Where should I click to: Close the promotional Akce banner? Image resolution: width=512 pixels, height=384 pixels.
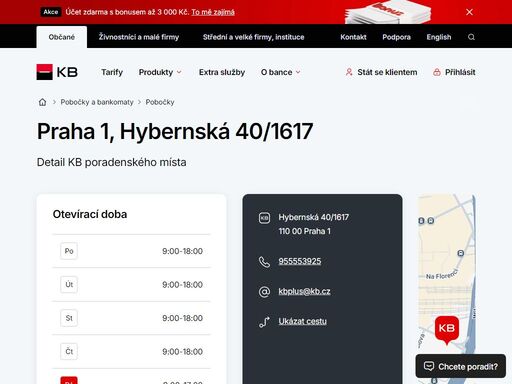(469, 12)
